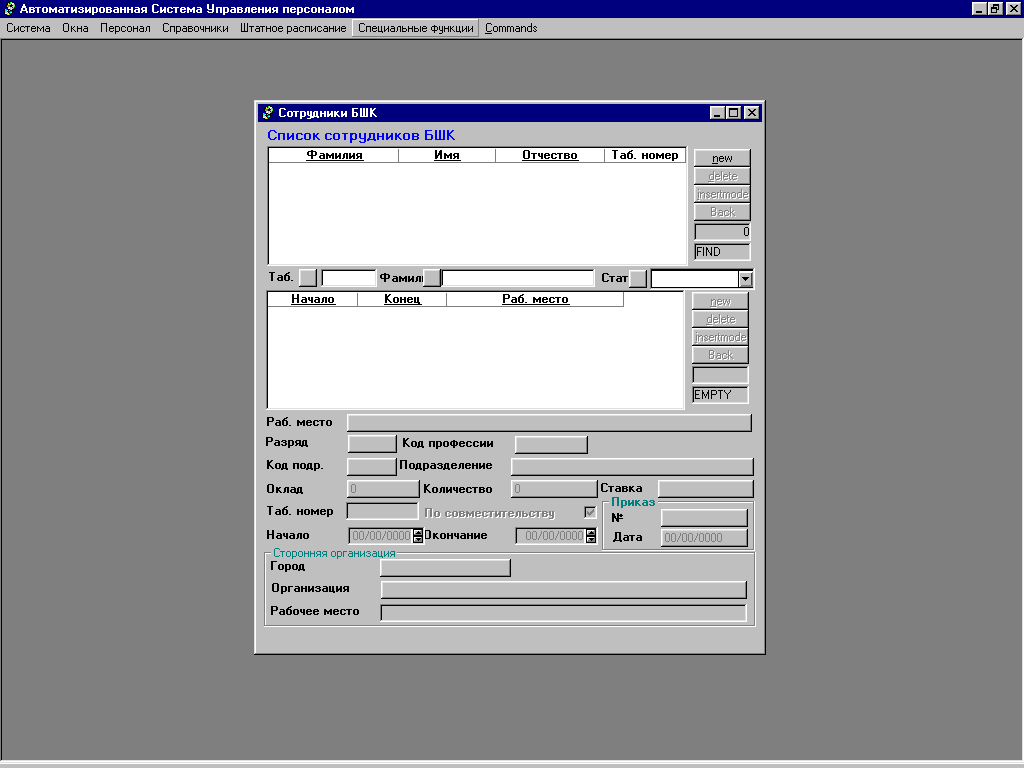This screenshot has height=768, width=1024.
Task: Open the Штатное расписание menu
Action: (293, 28)
